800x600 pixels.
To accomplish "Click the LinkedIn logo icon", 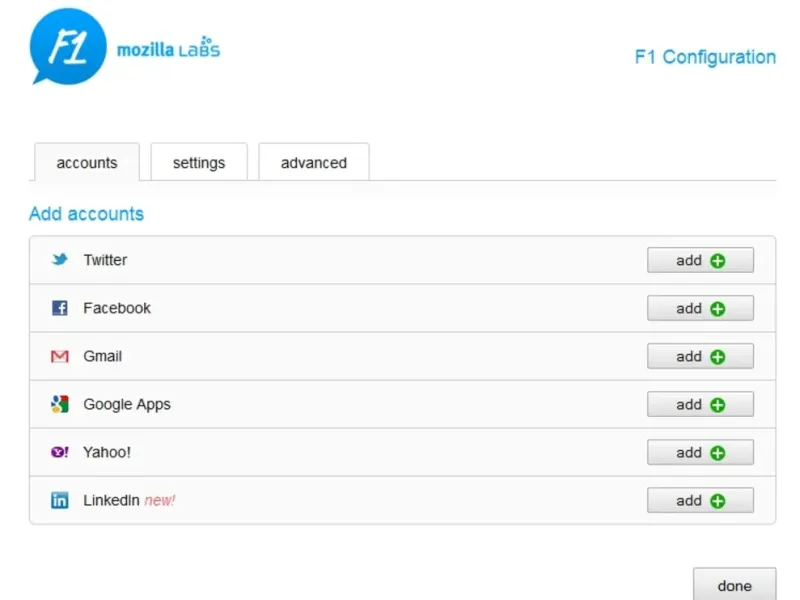I will (x=60, y=500).
